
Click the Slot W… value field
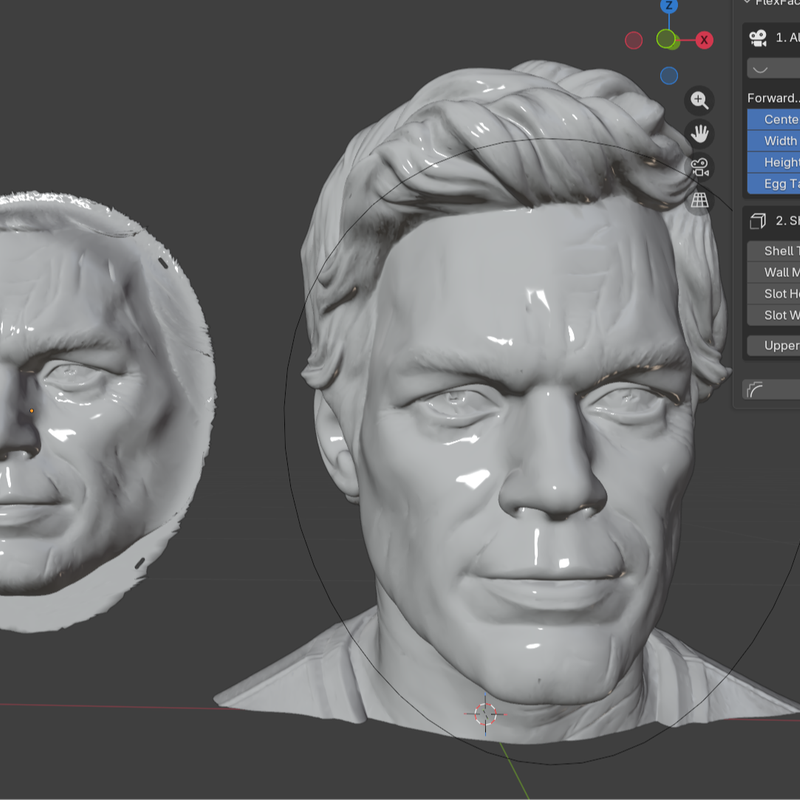click(773, 315)
